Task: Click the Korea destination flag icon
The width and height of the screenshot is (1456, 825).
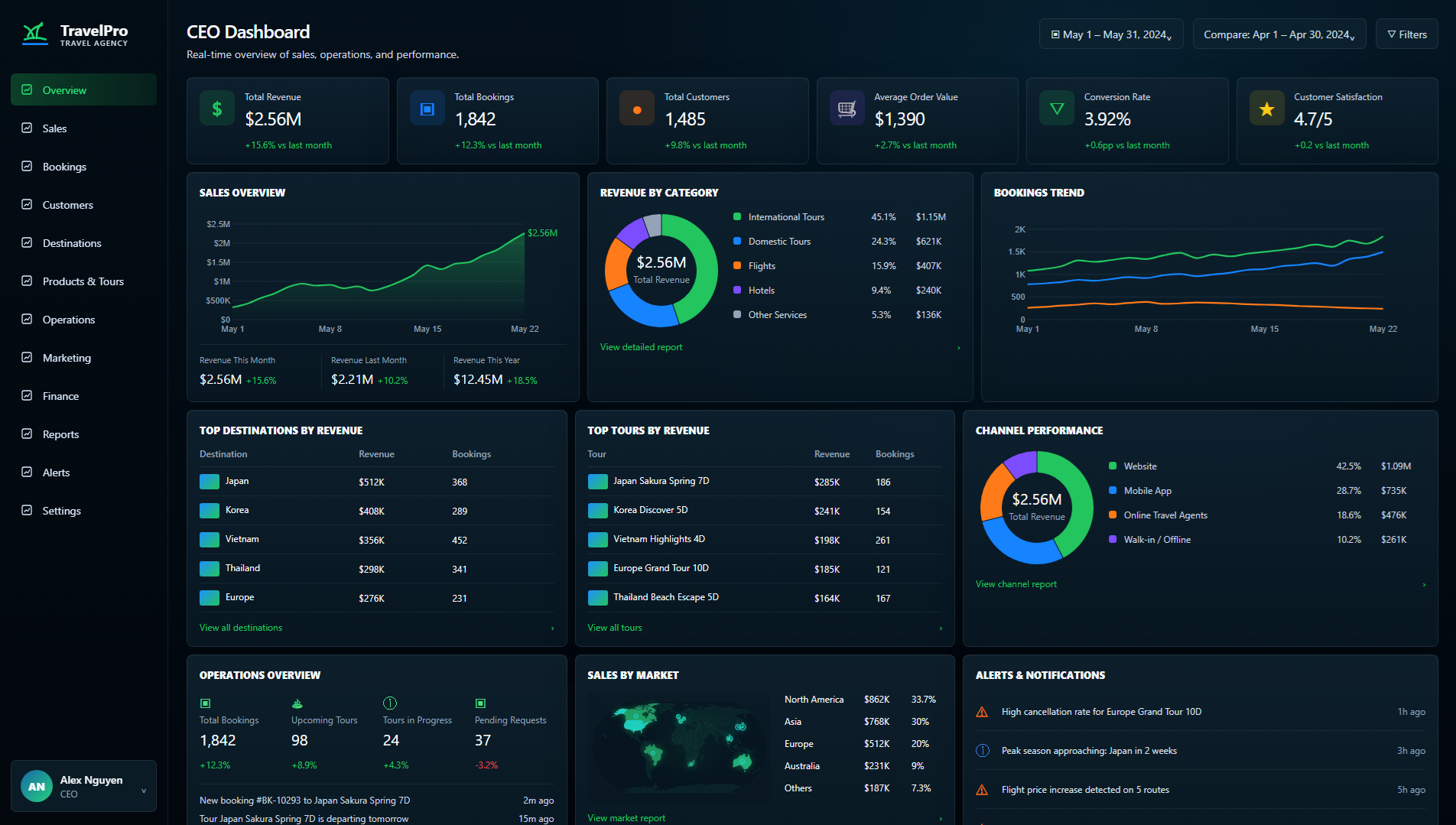Action: pos(210,511)
